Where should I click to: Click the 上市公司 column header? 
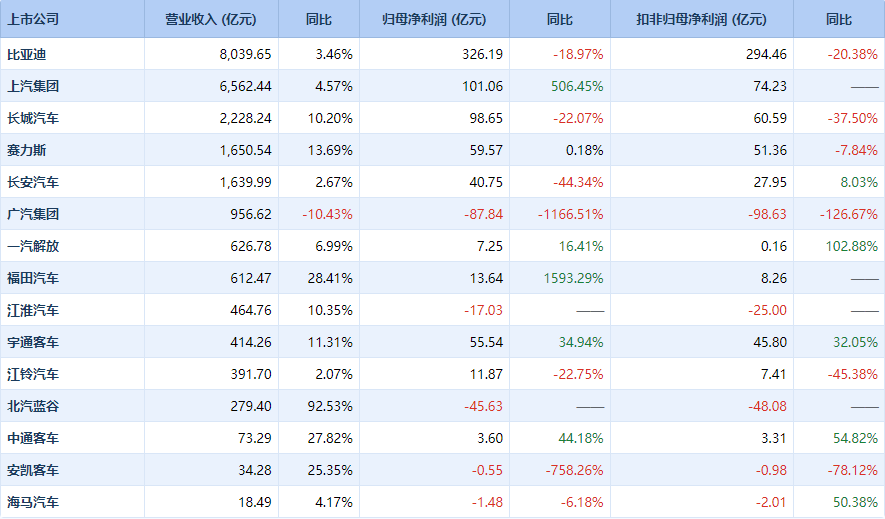point(33,19)
